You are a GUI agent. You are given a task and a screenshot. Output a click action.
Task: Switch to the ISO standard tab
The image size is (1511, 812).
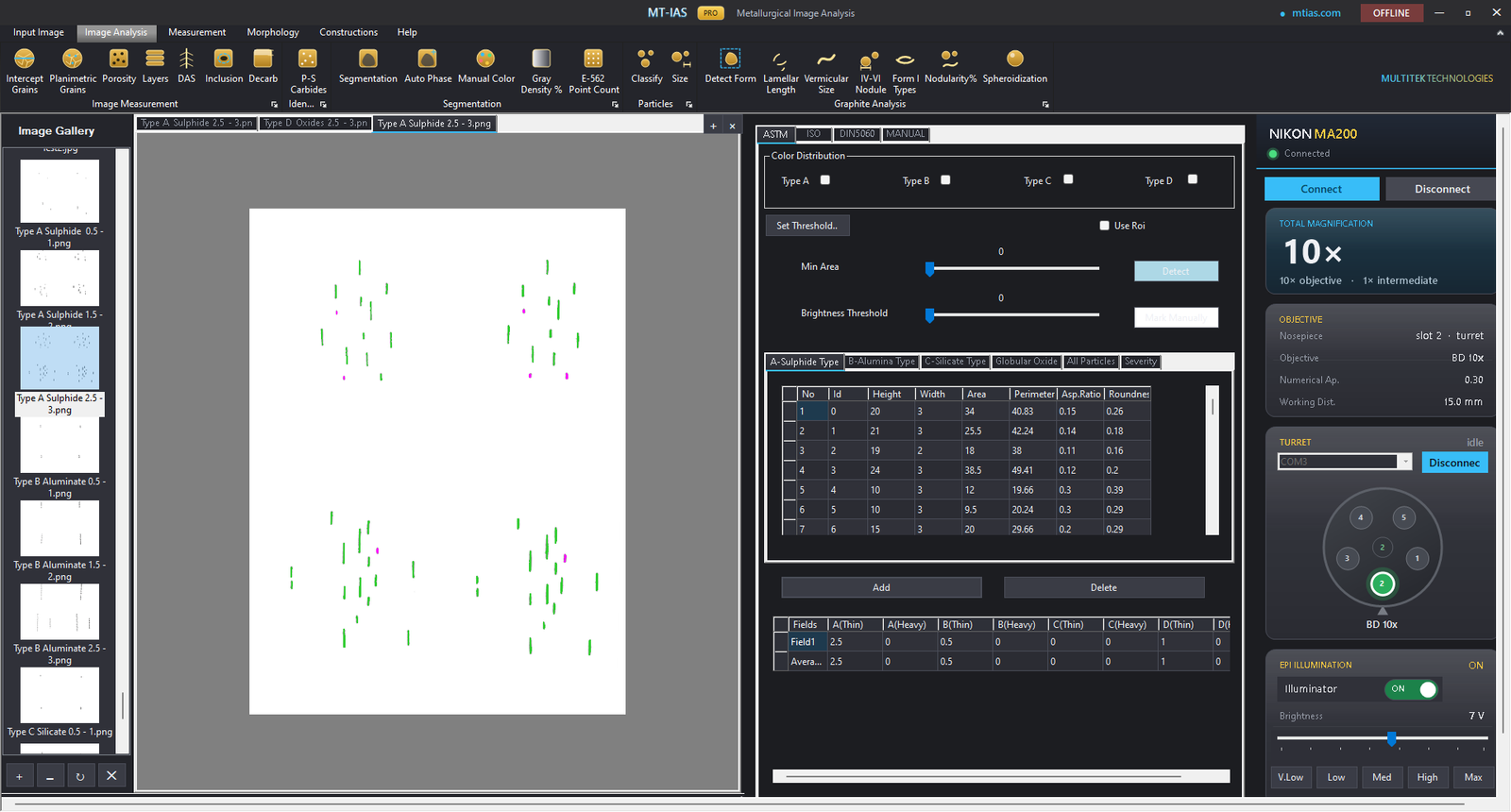[x=814, y=134]
